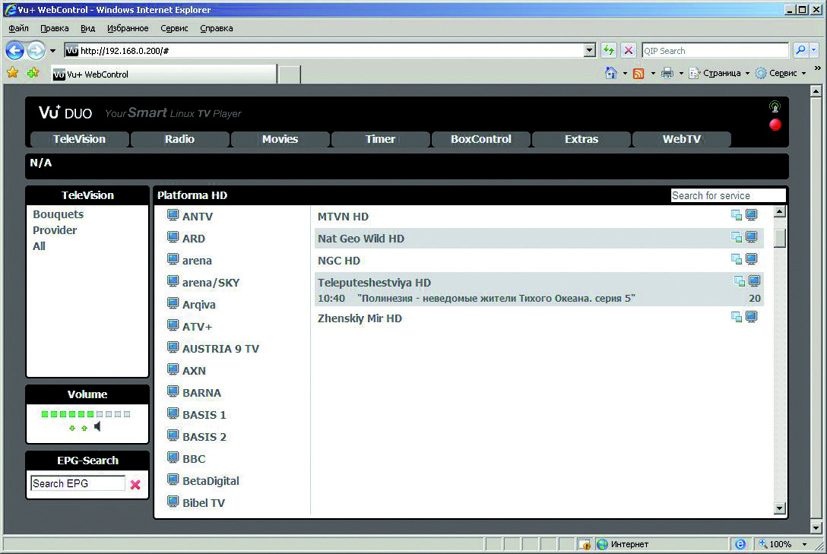Open the BASIS 2 provider
The width and height of the screenshot is (827, 554).
pos(204,437)
